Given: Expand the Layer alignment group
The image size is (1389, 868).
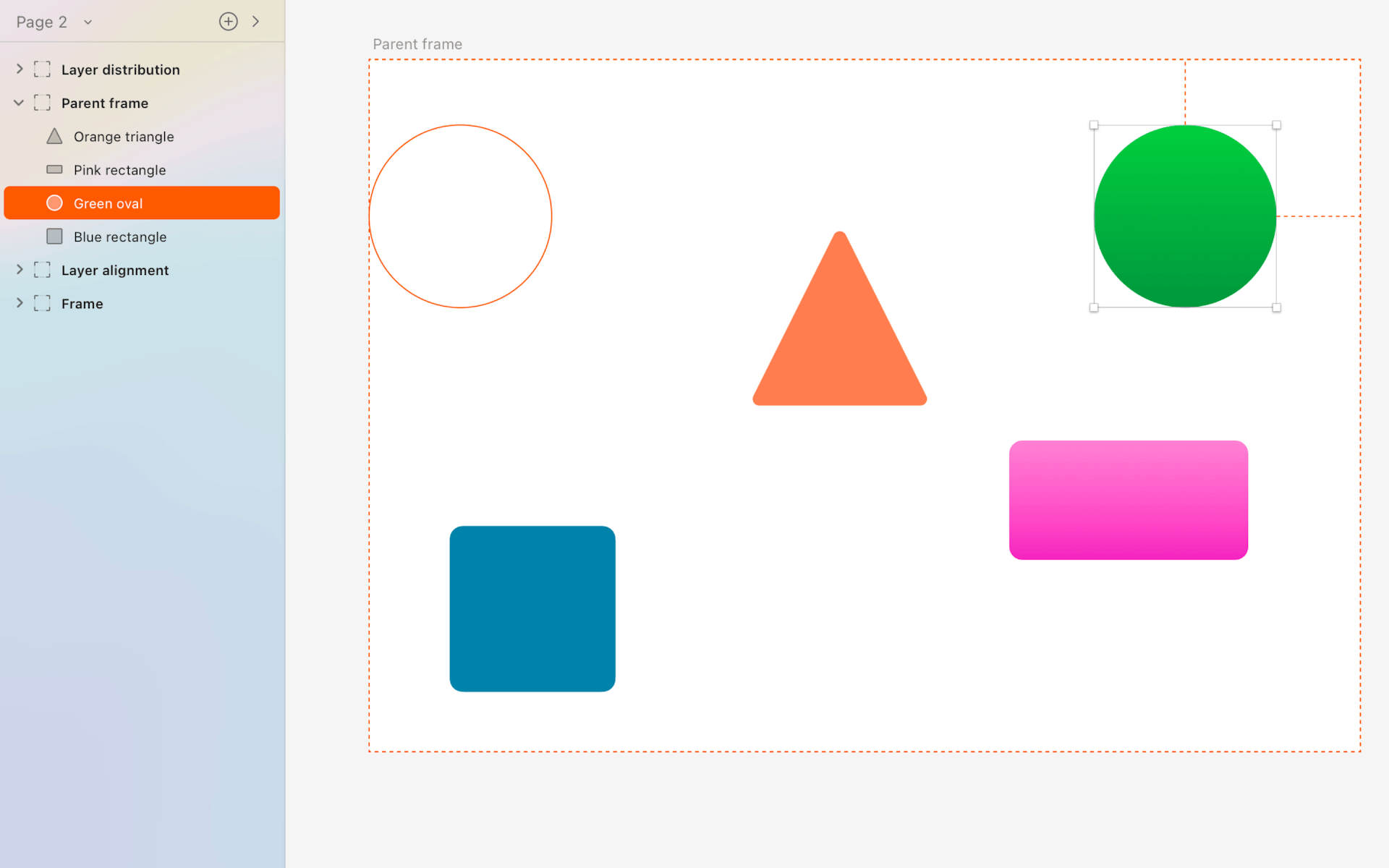Looking at the screenshot, I should (20, 270).
